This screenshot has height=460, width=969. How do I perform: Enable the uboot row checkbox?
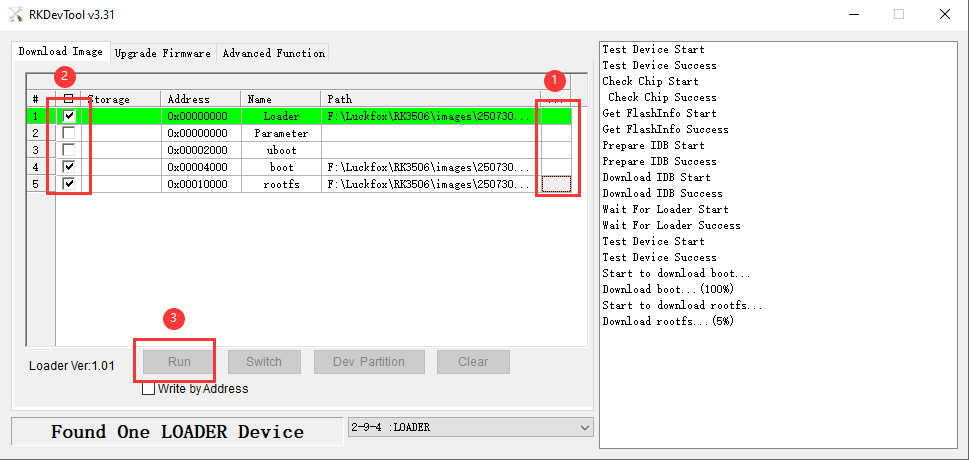(x=69, y=150)
